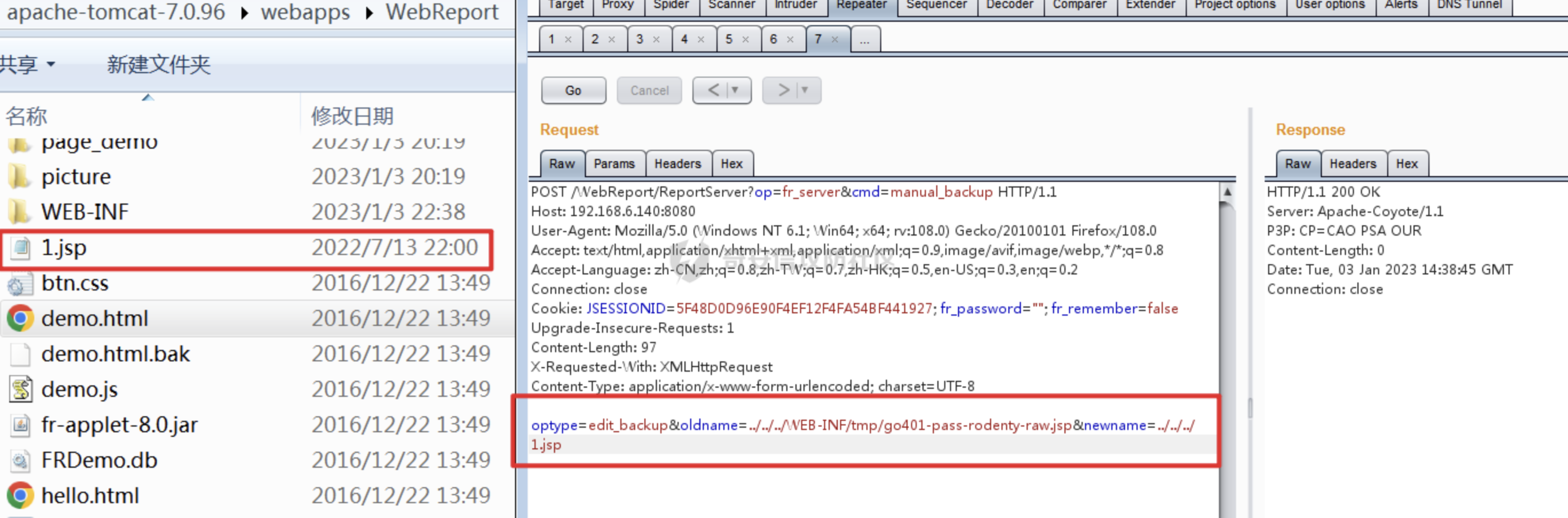
Task: Open the Extender tab
Action: tap(1150, 5)
